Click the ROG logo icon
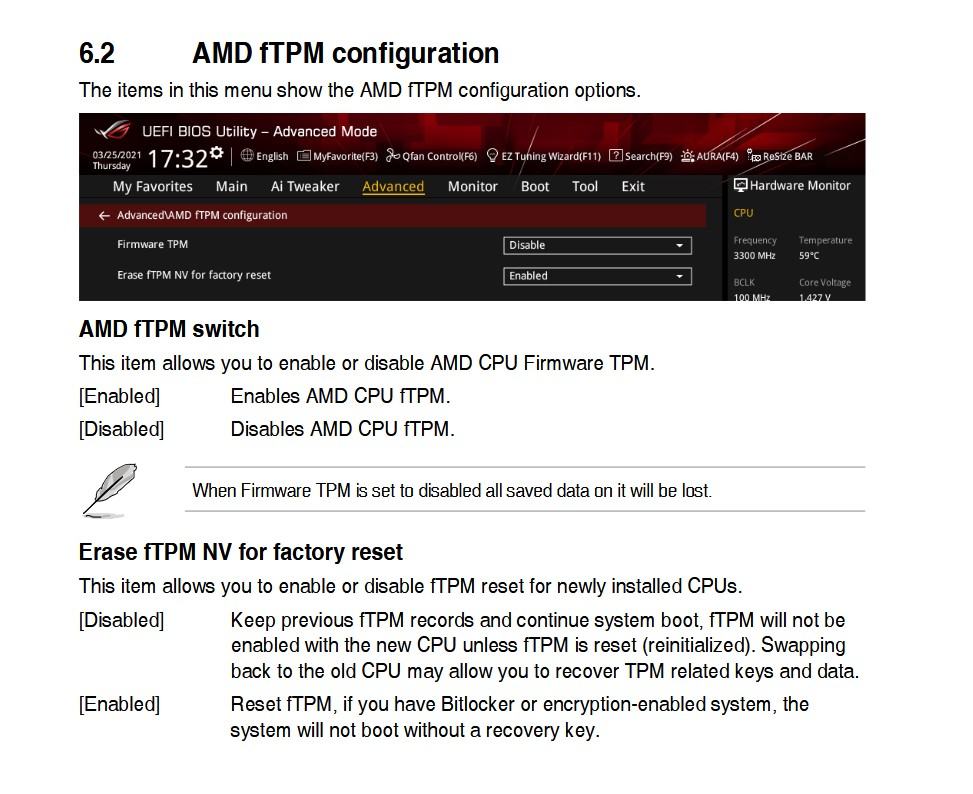This screenshot has height=794, width=973. 112,130
